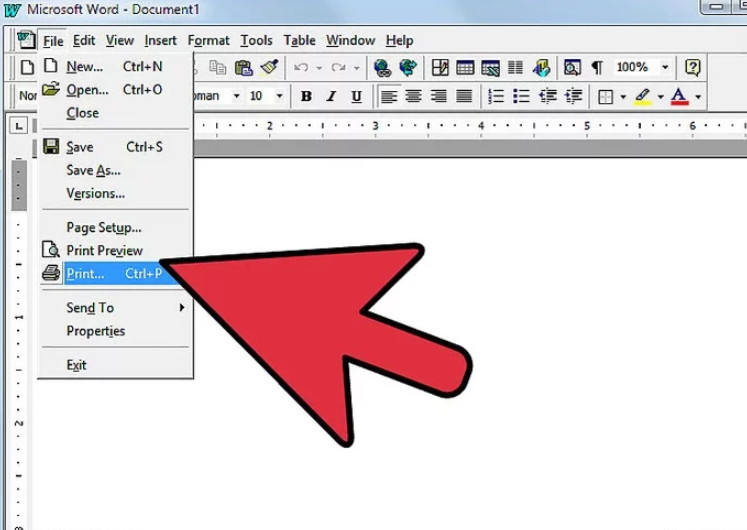Screen dimensions: 747x530
Task: Click the Office Assistant help icon
Action: 693,68
